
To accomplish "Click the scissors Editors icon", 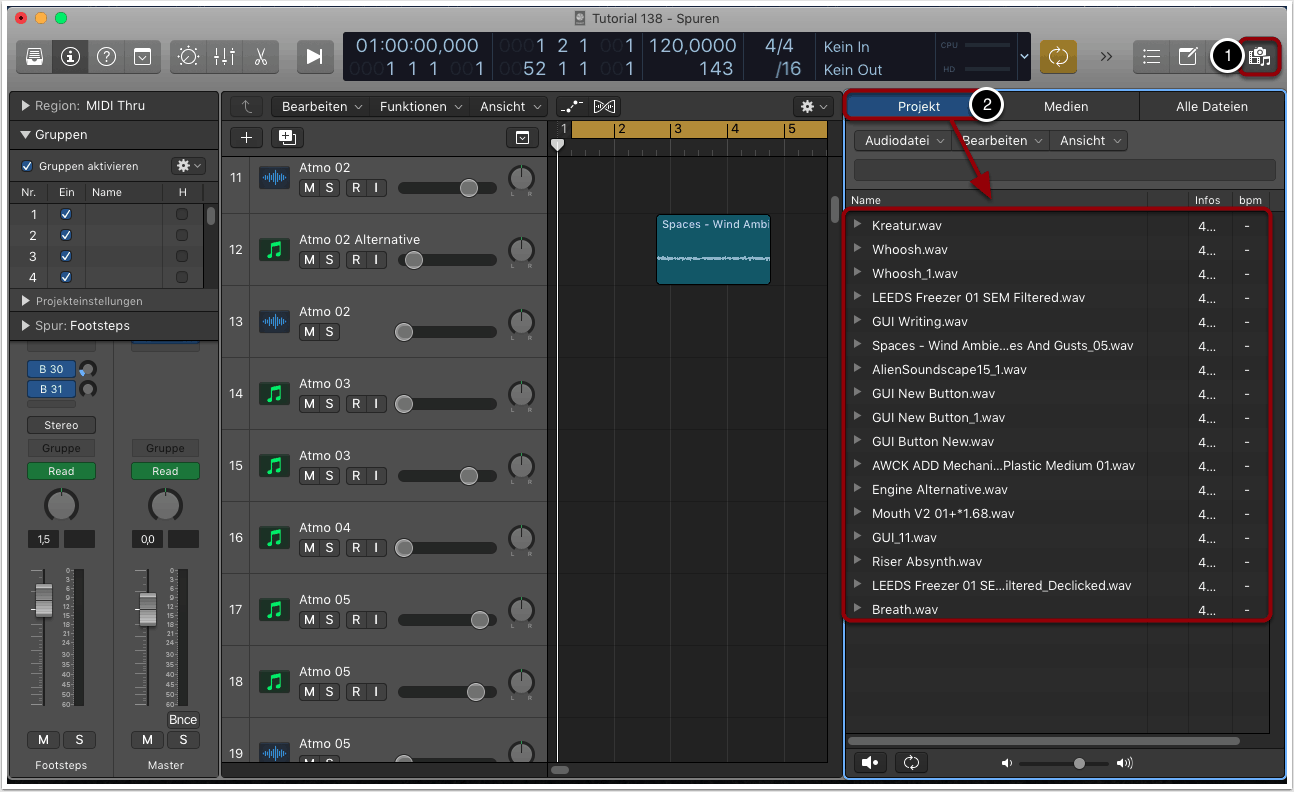I will pos(260,57).
